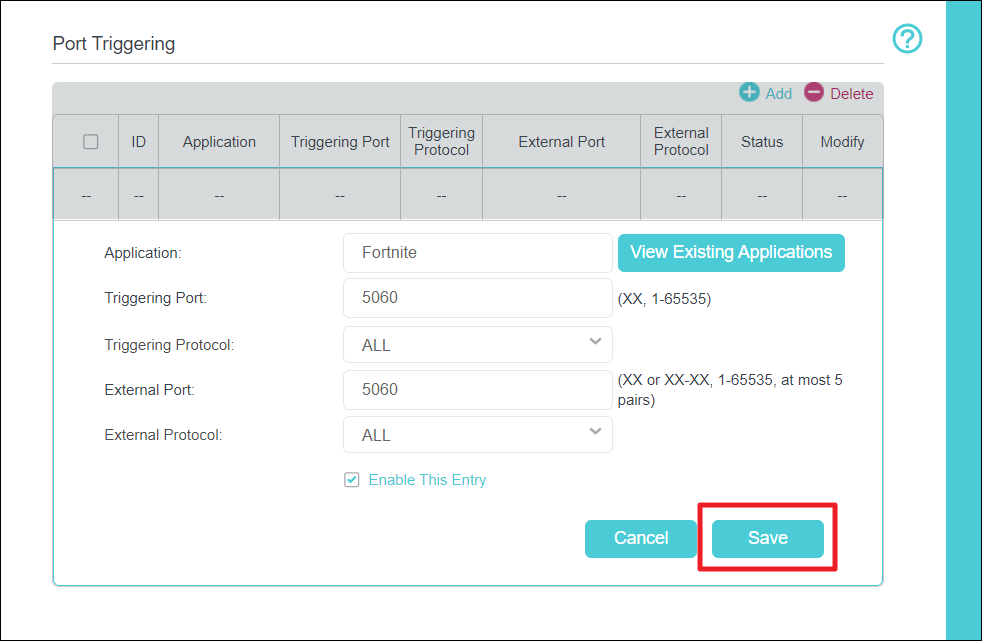Click the Application column header

pos(219,142)
